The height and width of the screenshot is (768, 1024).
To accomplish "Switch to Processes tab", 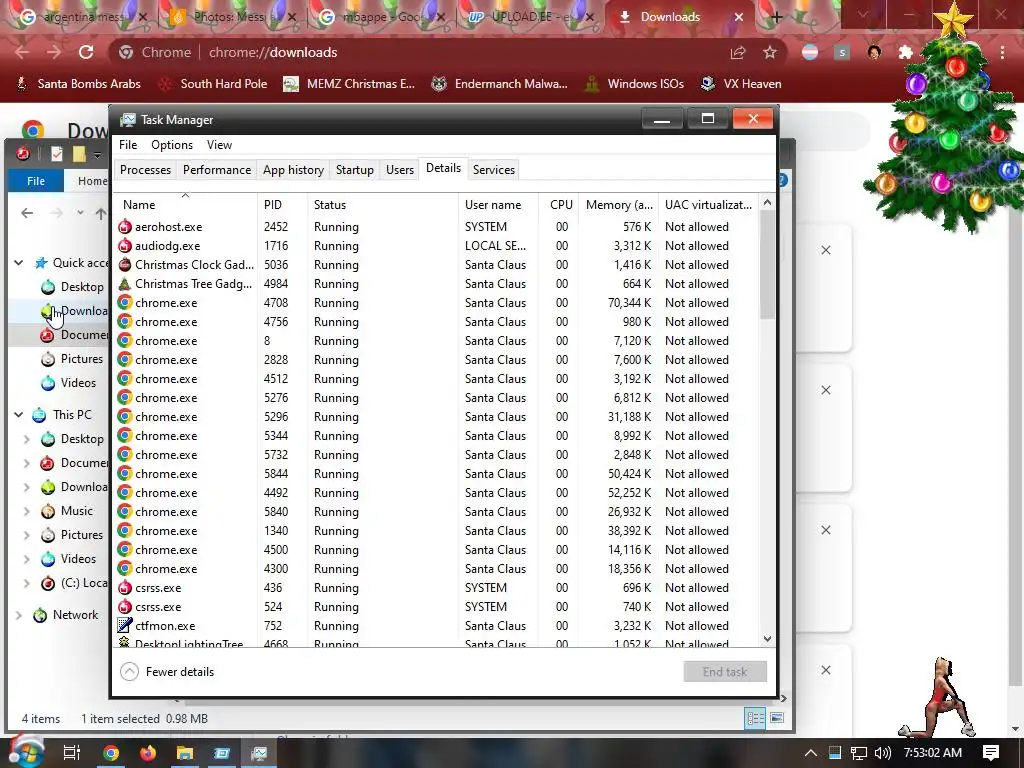I will coord(145,170).
